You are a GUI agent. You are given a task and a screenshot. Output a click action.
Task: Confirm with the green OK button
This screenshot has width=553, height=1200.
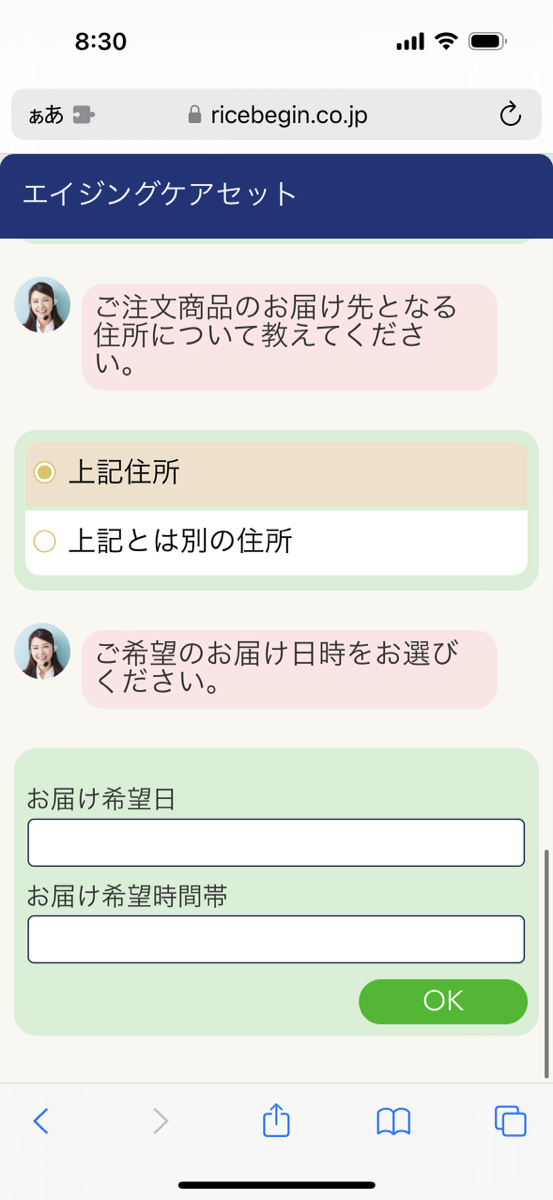coord(443,1001)
